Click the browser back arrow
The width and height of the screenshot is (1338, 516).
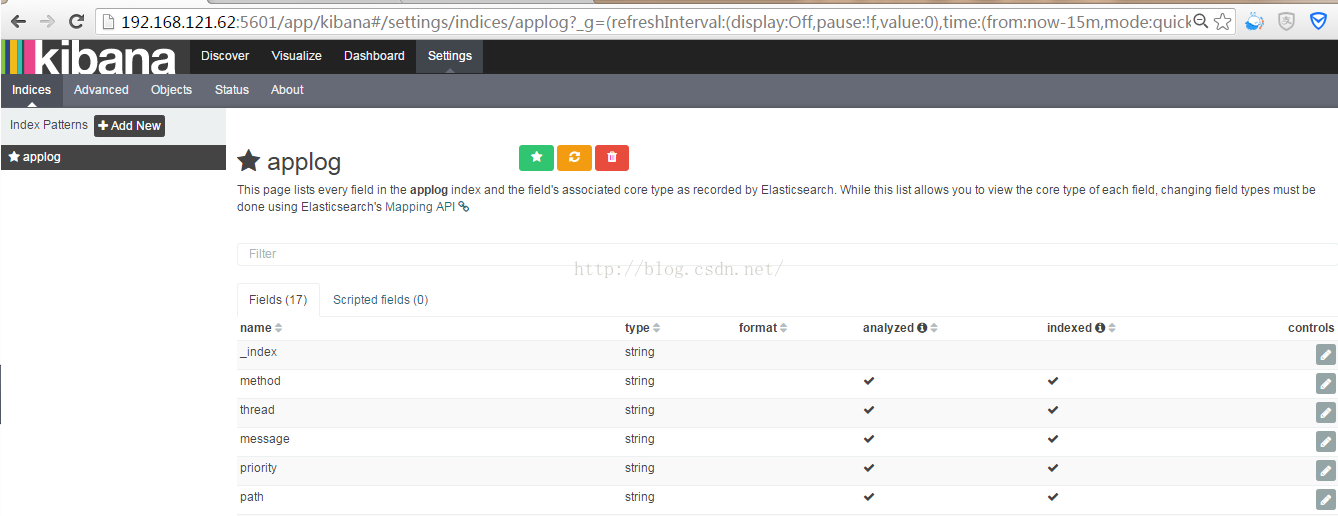click(x=18, y=20)
